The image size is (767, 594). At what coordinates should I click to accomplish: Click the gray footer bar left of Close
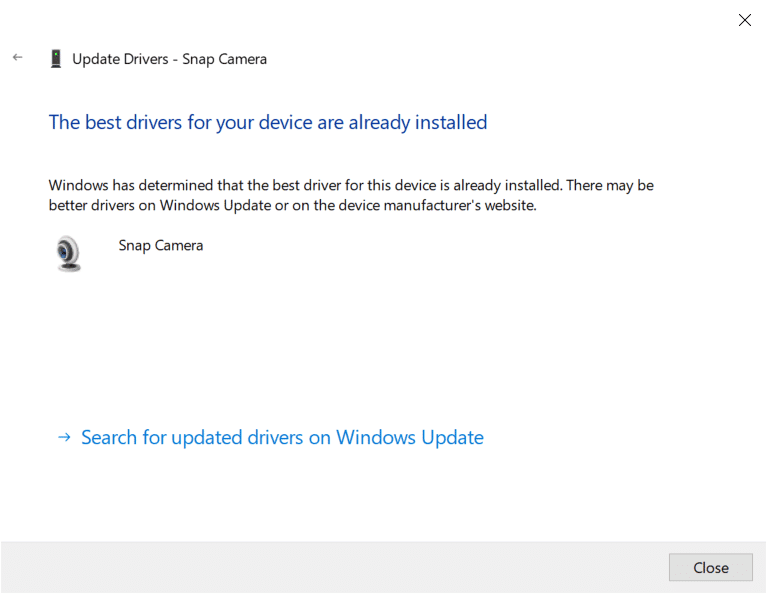point(330,567)
